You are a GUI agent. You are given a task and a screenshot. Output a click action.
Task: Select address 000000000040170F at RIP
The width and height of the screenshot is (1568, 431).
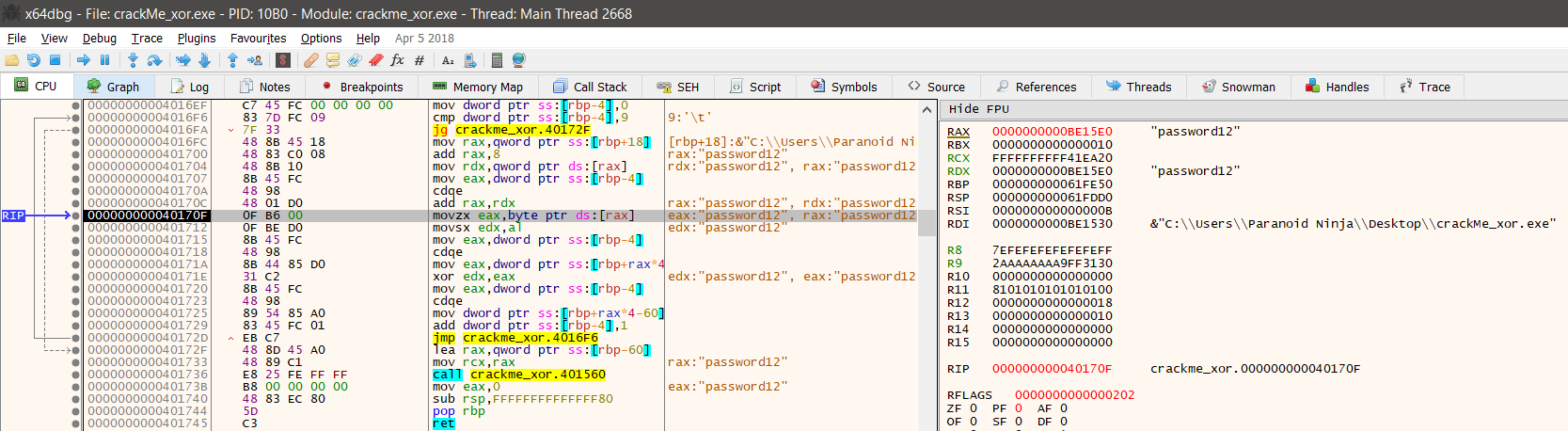147,215
